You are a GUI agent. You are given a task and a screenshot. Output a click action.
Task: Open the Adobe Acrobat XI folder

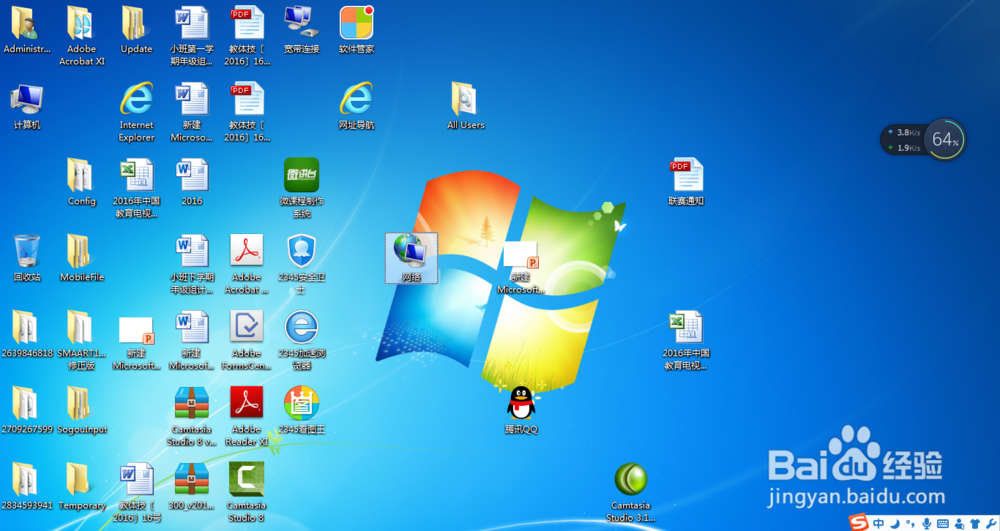(82, 36)
